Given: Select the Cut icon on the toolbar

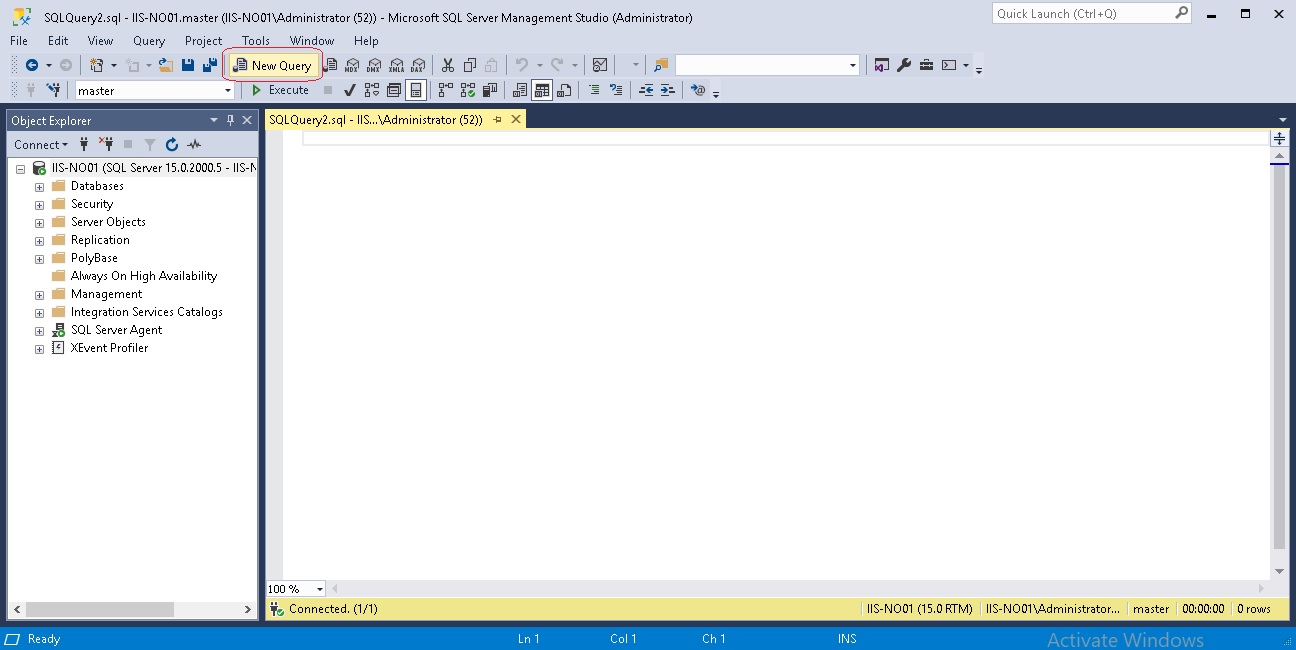Looking at the screenshot, I should tap(447, 65).
